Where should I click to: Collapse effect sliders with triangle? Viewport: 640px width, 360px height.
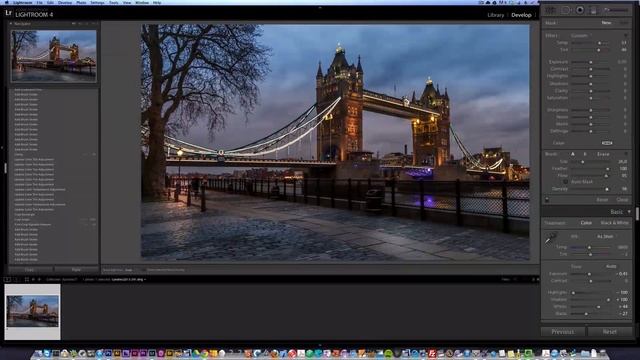[x=626, y=36]
